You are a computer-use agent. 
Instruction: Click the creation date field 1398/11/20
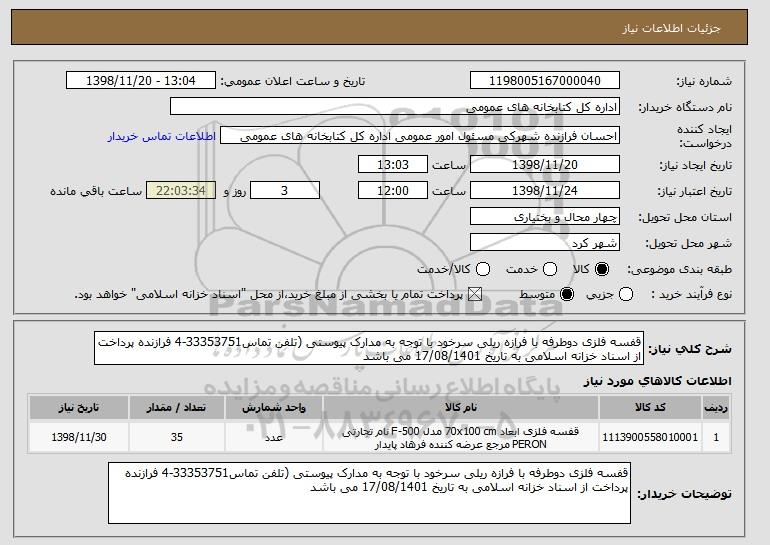coord(545,164)
